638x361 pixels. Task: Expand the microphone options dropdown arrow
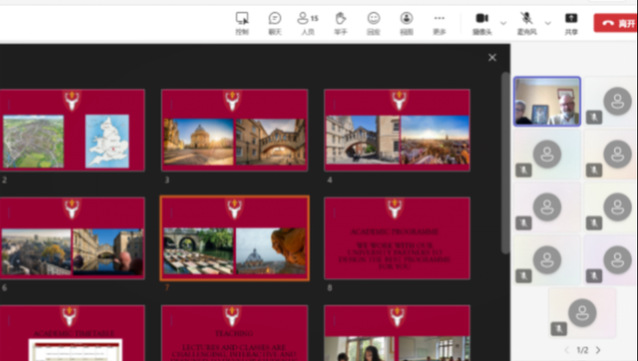pos(548,23)
